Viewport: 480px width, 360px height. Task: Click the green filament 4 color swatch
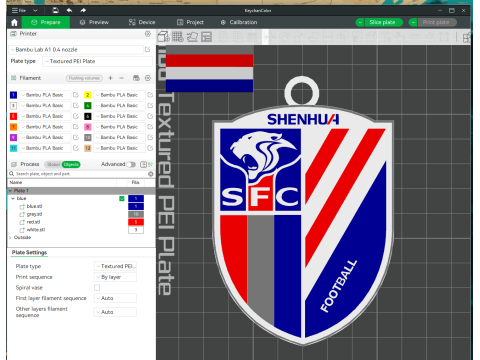point(88,106)
